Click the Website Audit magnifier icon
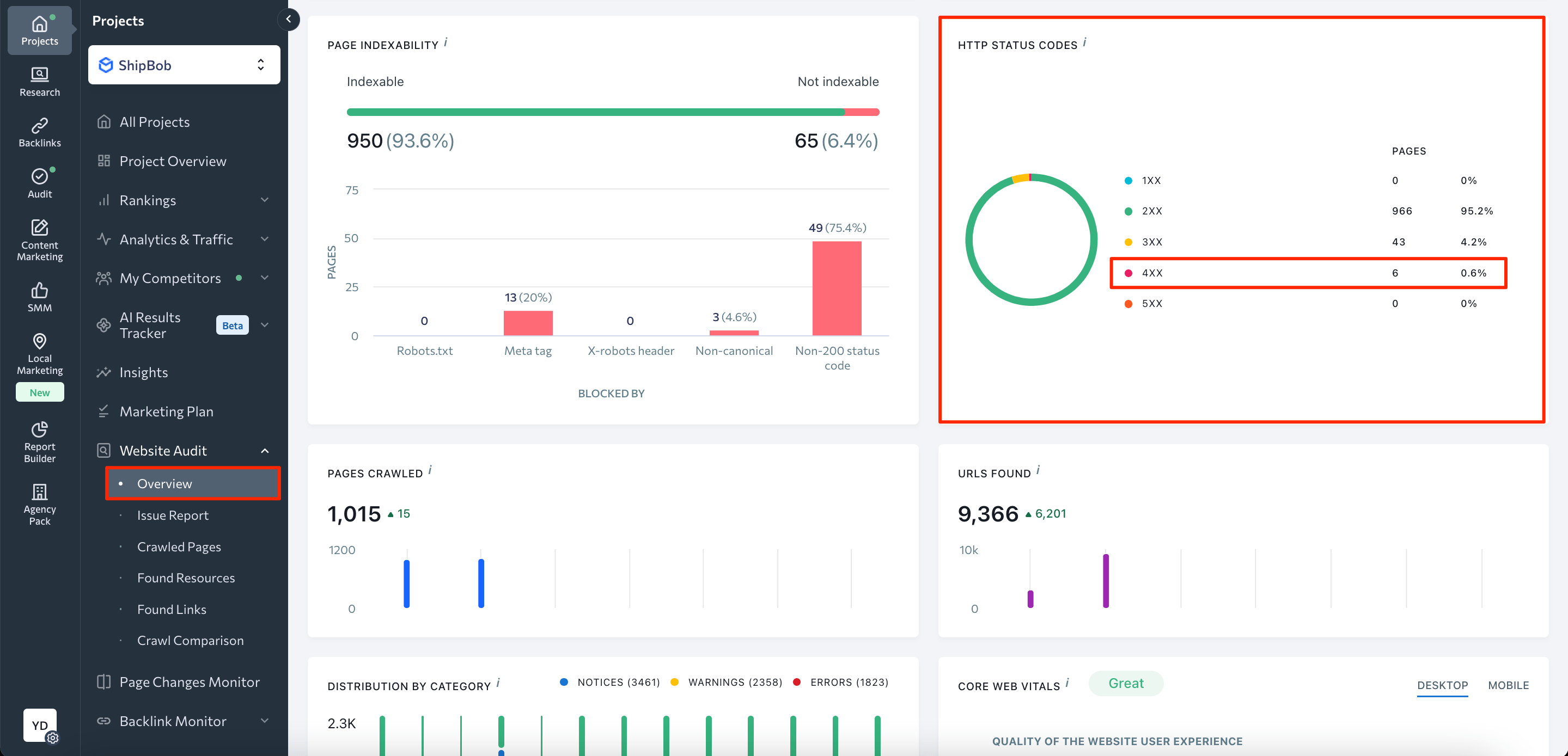This screenshot has width=1568, height=756. (x=104, y=451)
